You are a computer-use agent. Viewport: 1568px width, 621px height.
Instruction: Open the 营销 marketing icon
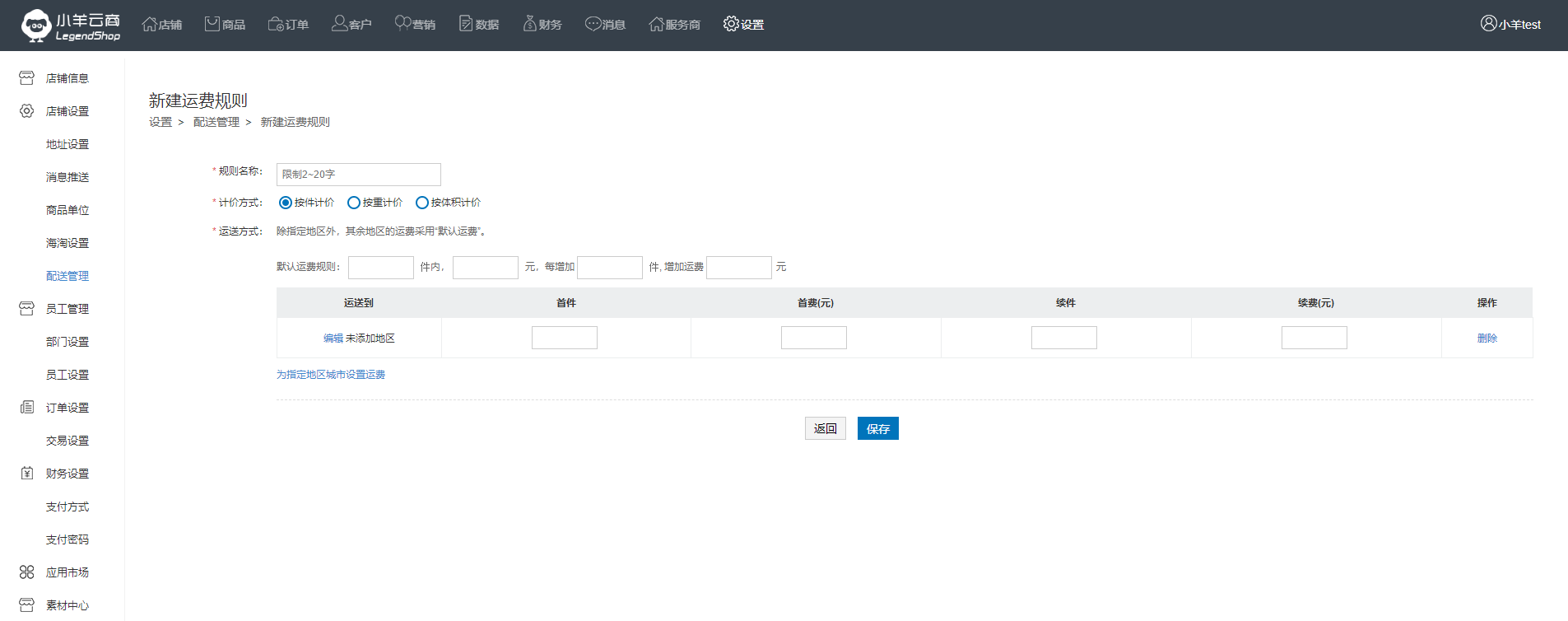[402, 24]
